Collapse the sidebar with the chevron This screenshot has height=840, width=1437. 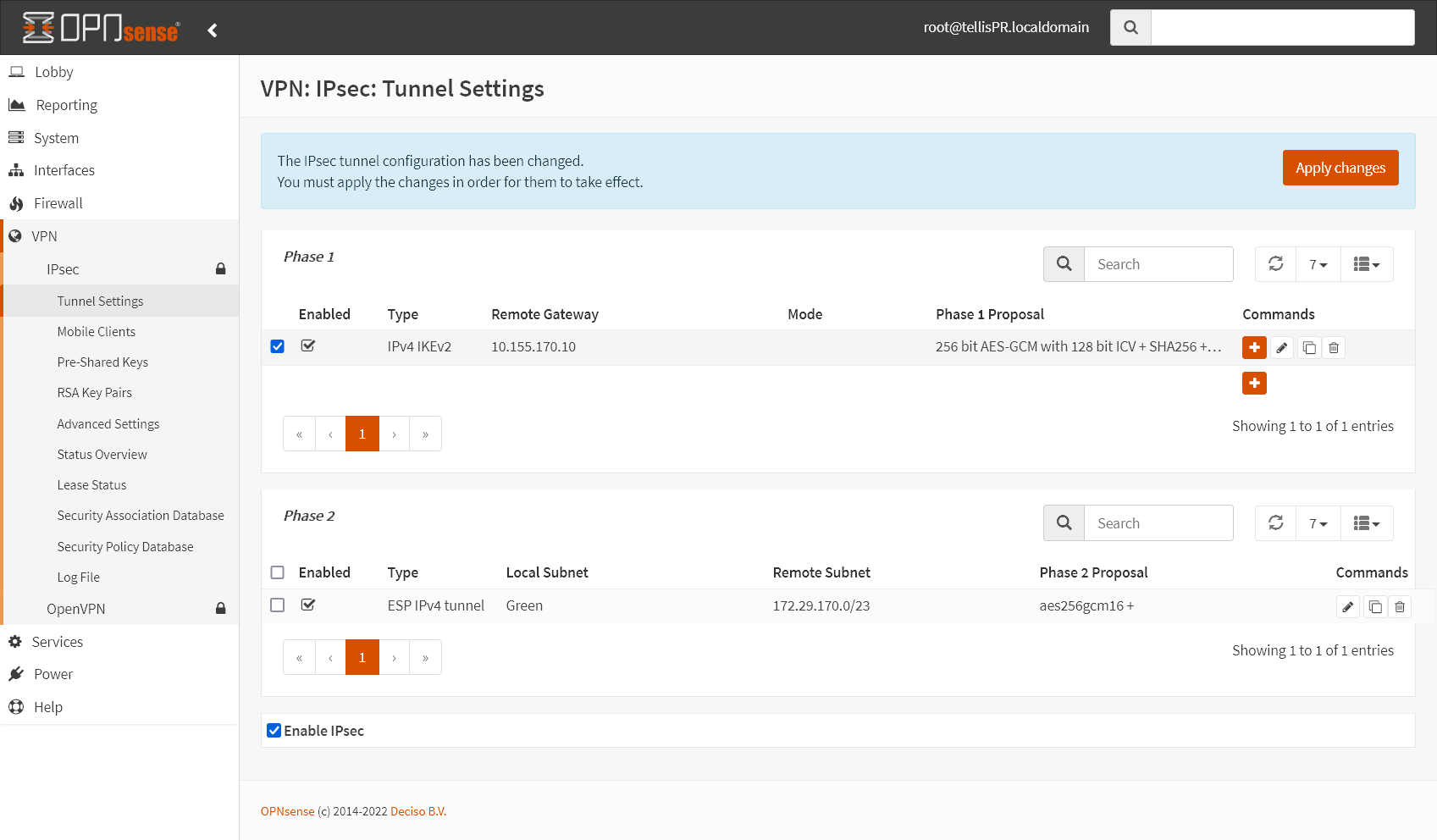[x=212, y=29]
